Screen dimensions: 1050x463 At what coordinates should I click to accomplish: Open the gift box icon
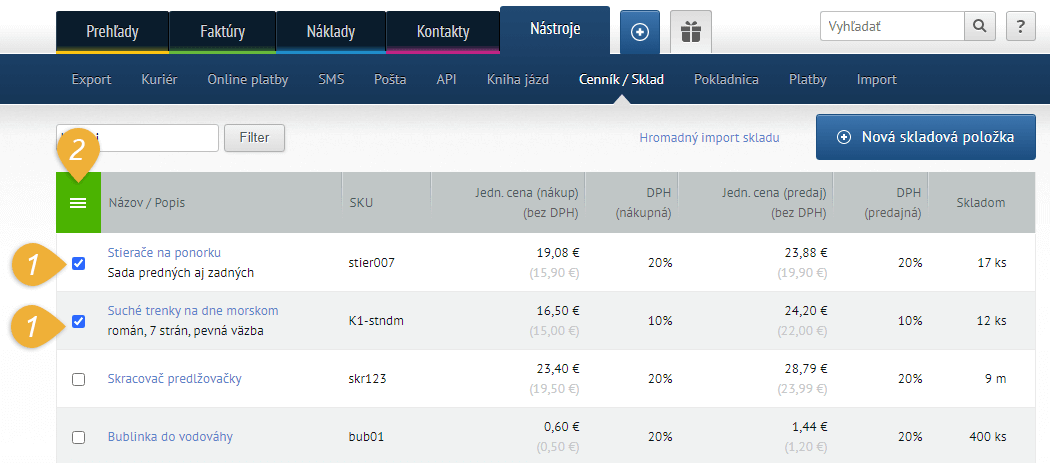(x=690, y=32)
